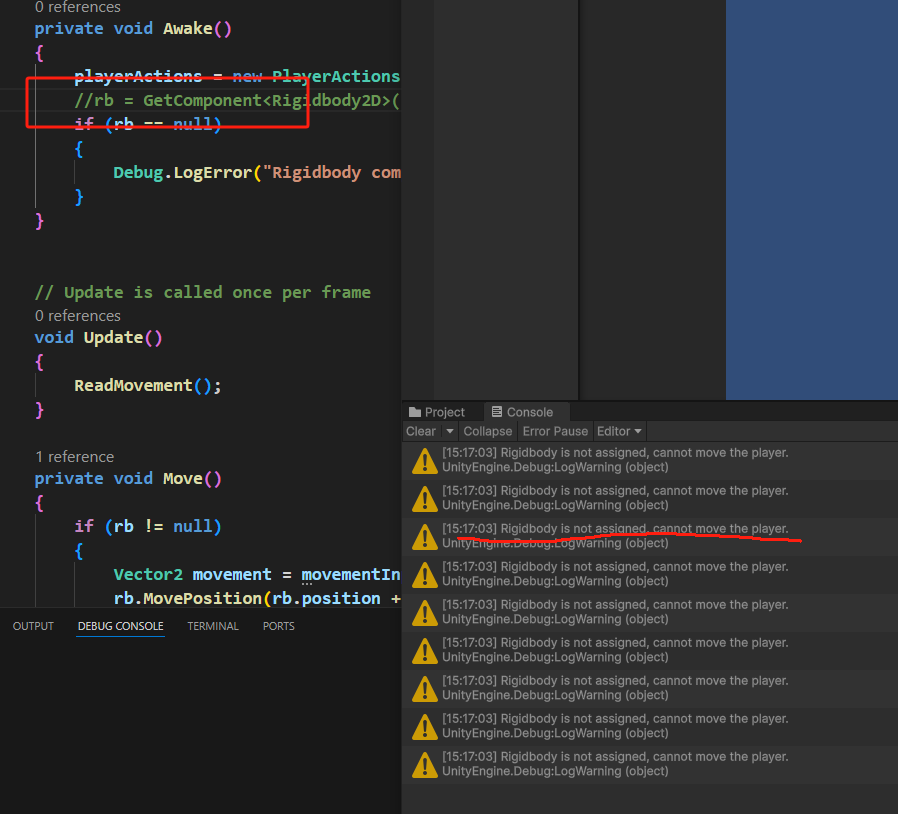The image size is (898, 814).
Task: Click the warning icon of the second log entry
Action: click(x=424, y=498)
